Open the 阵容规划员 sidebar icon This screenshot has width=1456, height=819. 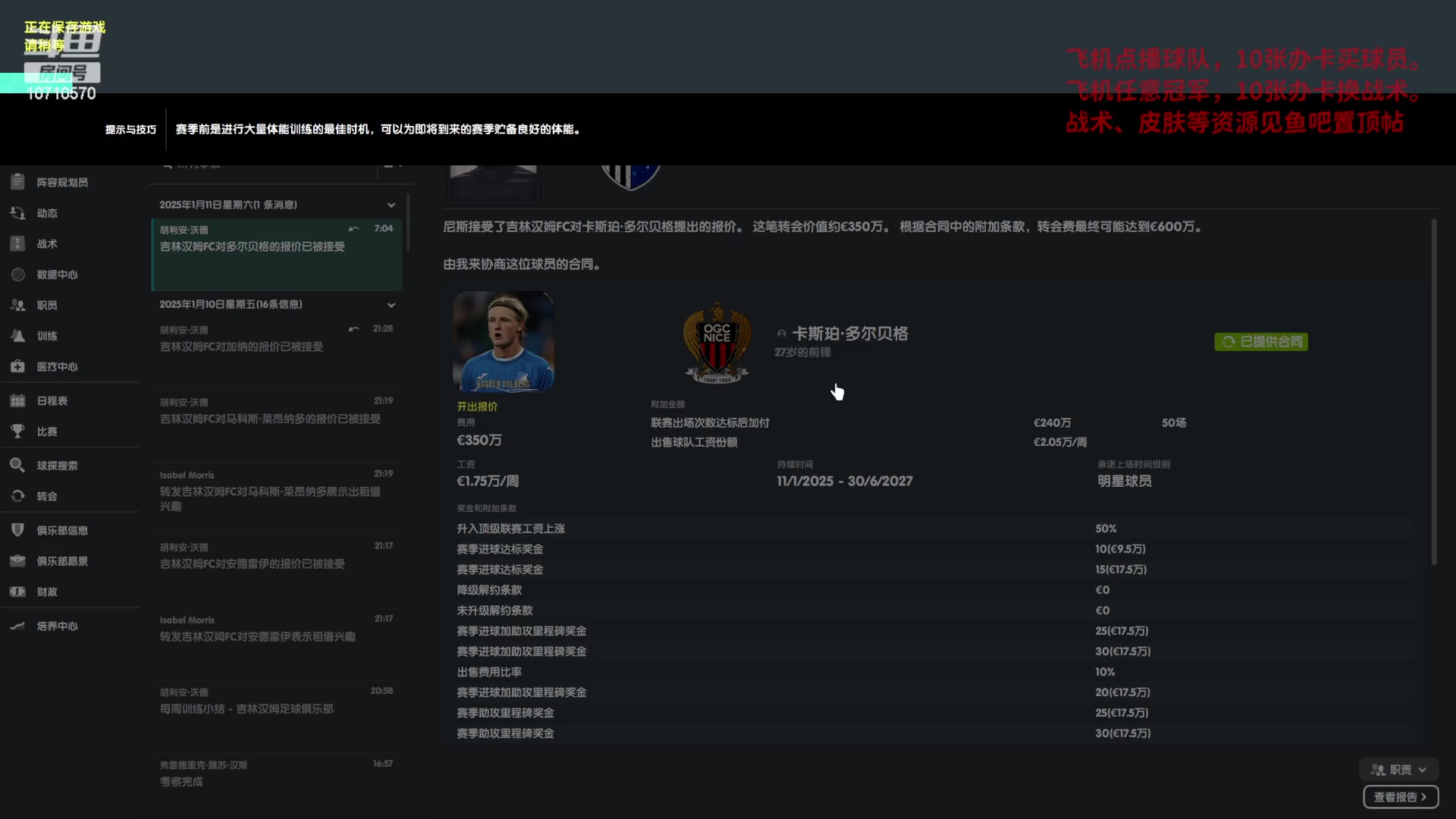[17, 182]
